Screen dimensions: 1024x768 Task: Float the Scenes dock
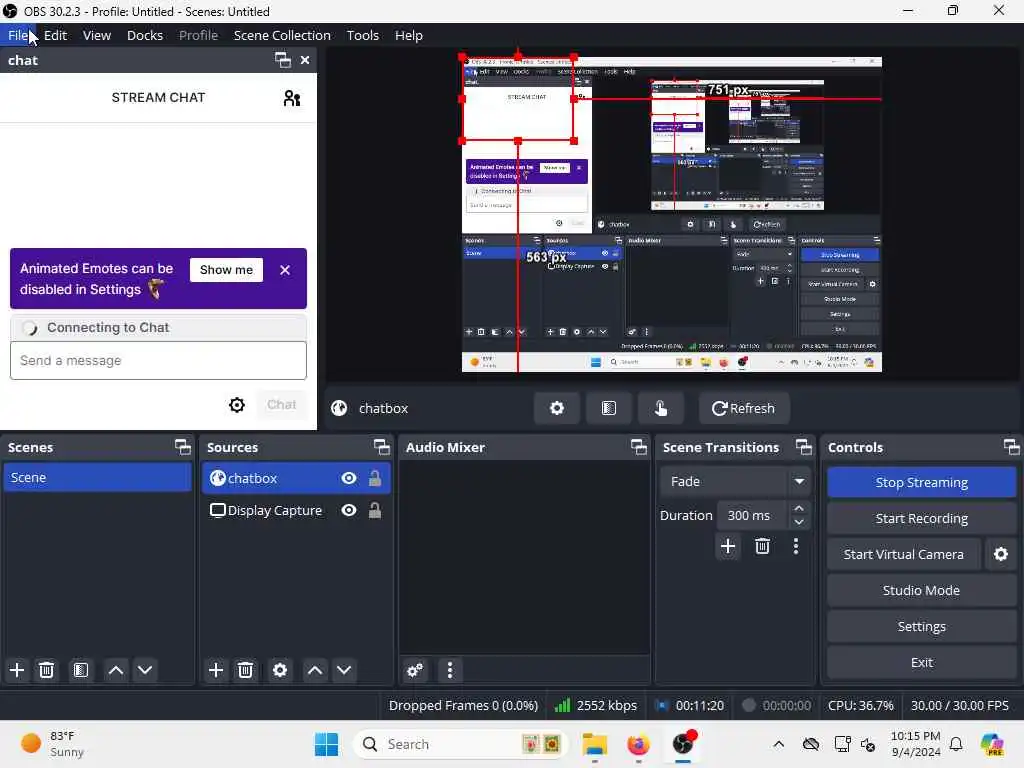point(183,447)
